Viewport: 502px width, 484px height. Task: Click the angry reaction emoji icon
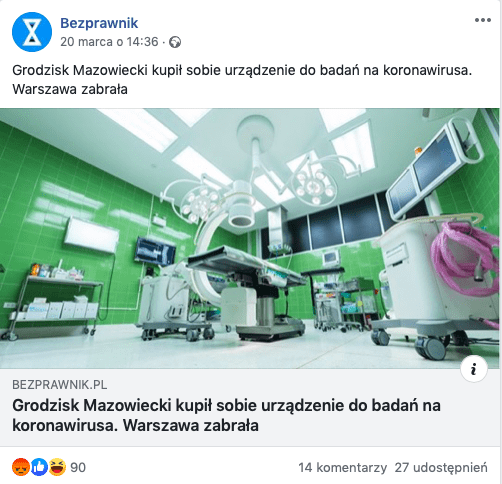[21, 467]
